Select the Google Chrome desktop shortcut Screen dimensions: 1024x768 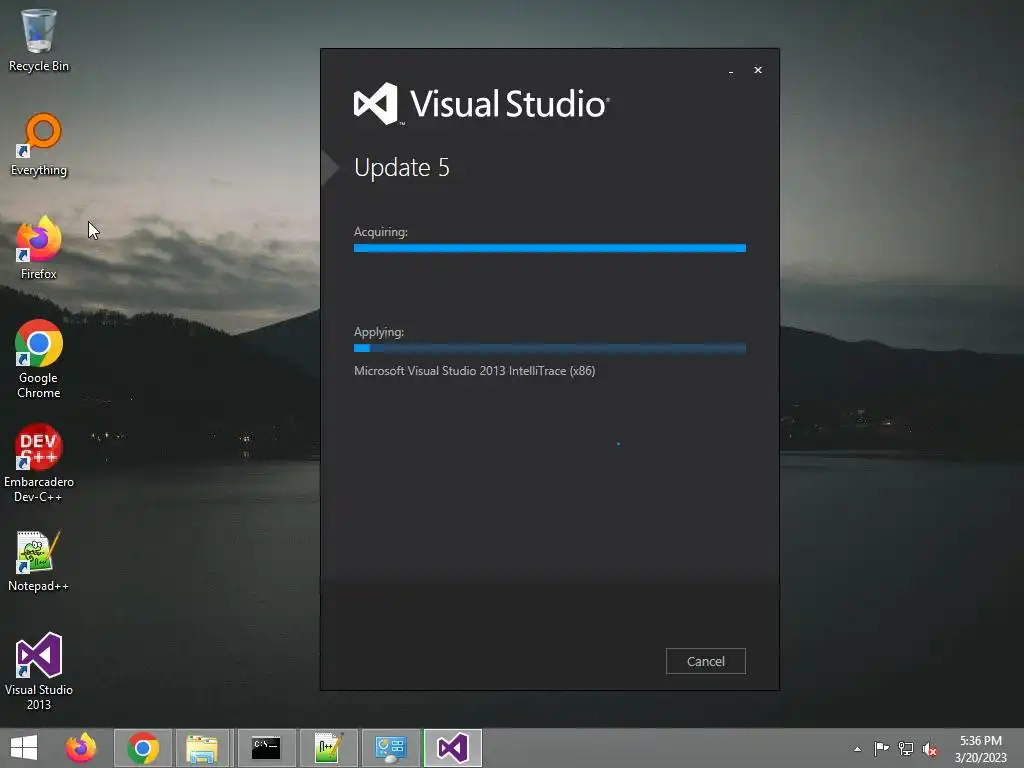[x=39, y=359]
